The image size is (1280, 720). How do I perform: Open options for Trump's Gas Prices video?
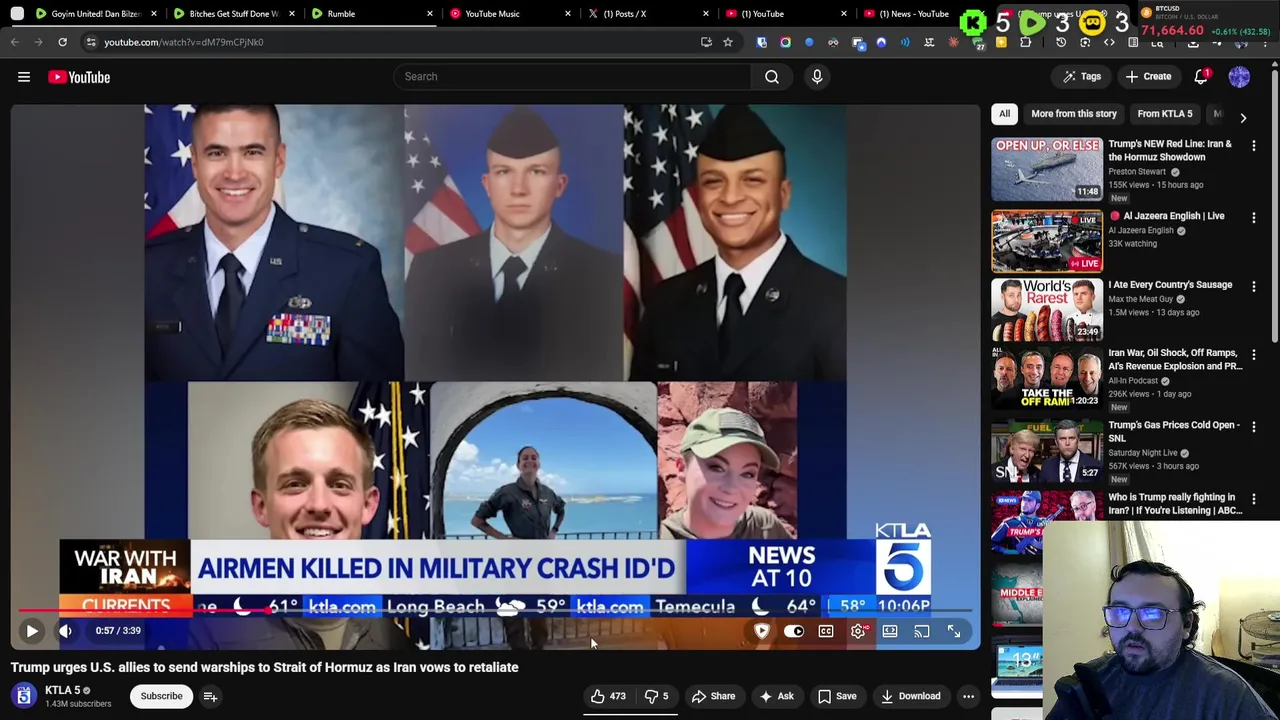point(1254,427)
